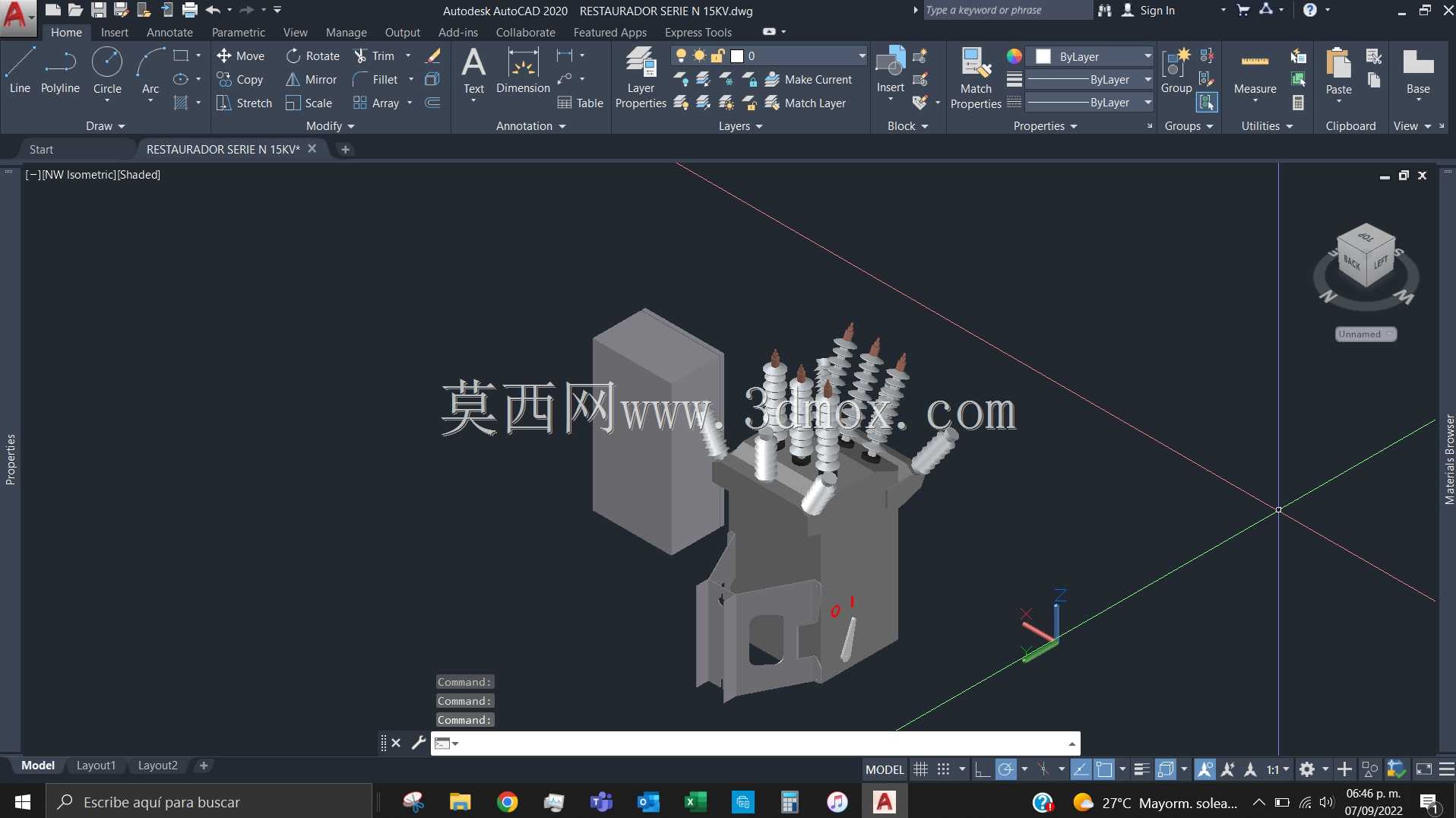Expand the Draw panel
The image size is (1456, 818).
coord(105,125)
